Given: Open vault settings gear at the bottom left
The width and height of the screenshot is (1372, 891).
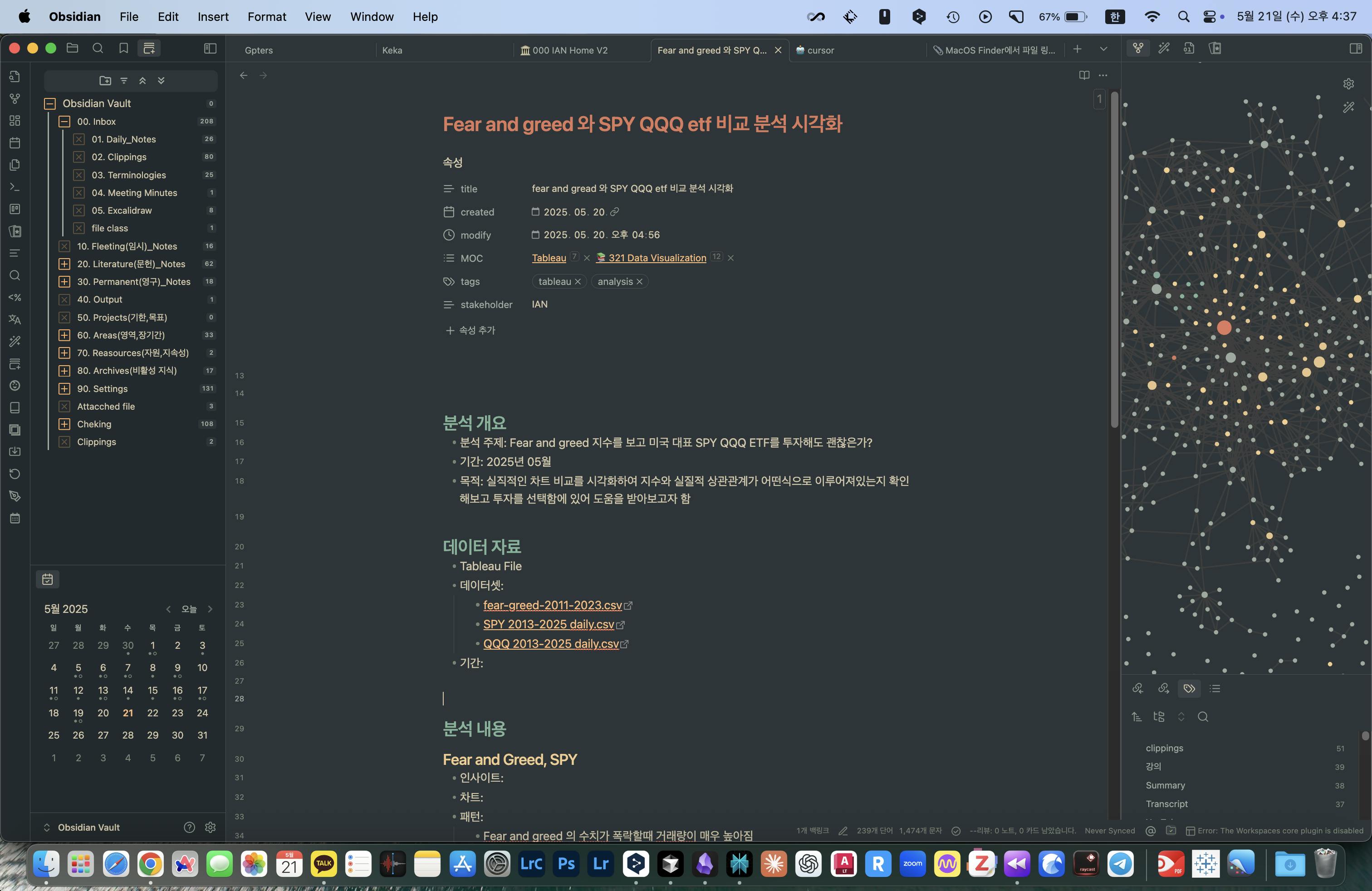Looking at the screenshot, I should click(x=211, y=827).
